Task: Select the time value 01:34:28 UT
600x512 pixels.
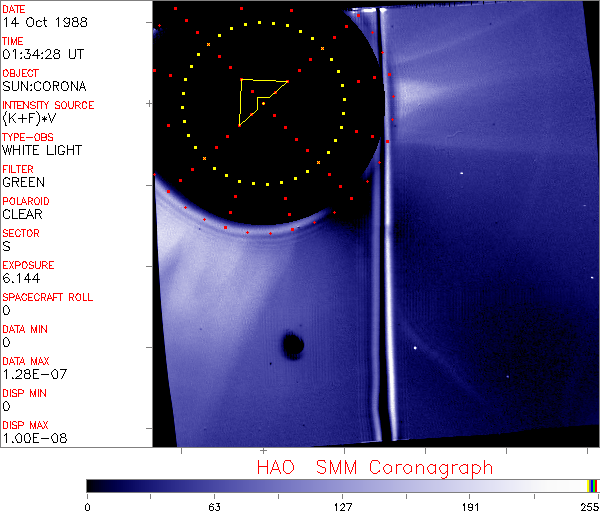Action: click(42, 54)
